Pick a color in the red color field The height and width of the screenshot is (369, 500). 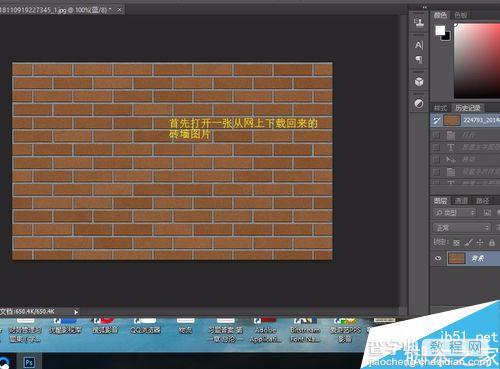(x=477, y=61)
